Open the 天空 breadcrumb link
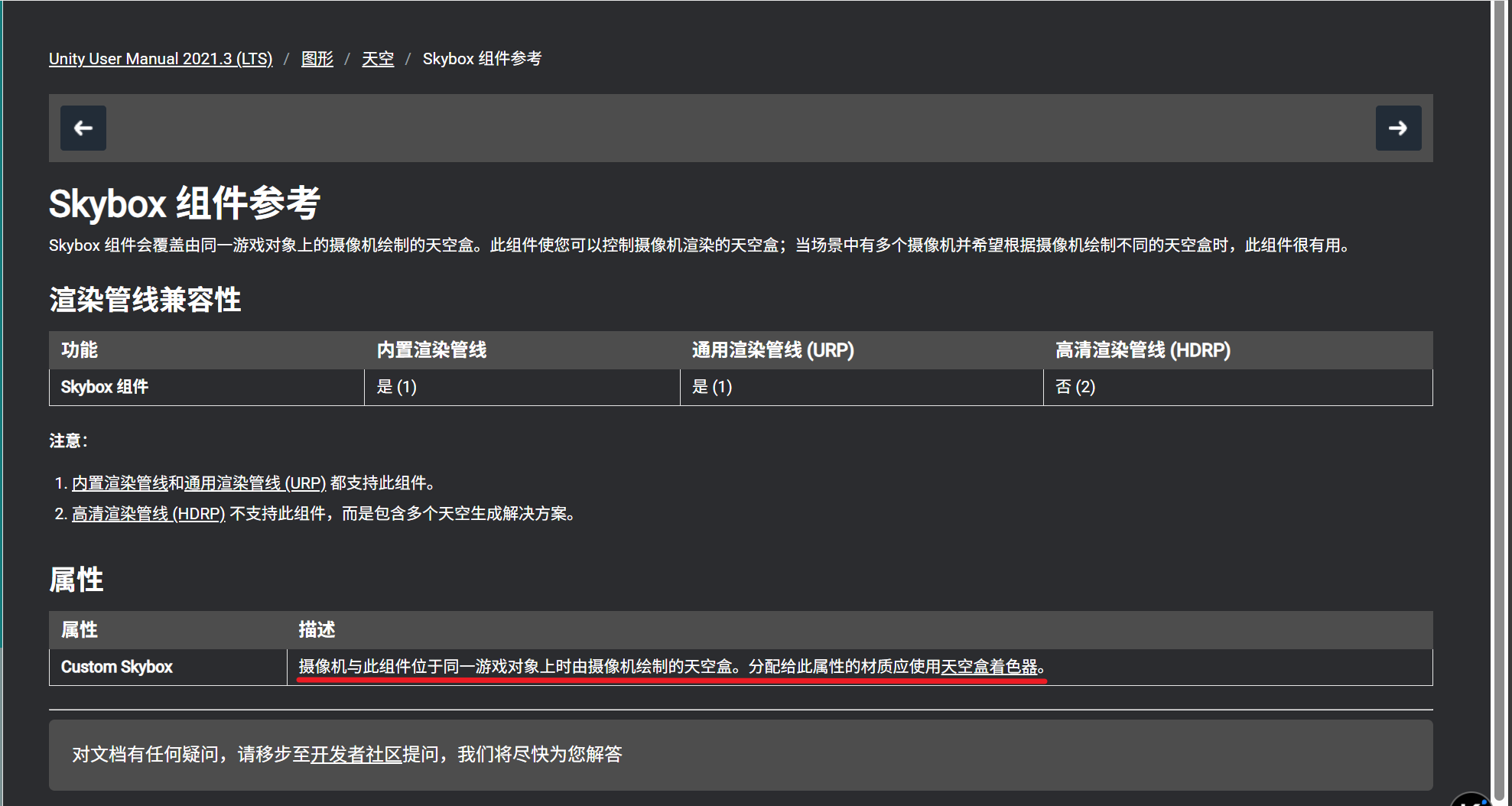The width and height of the screenshot is (1512, 806). 378,59
